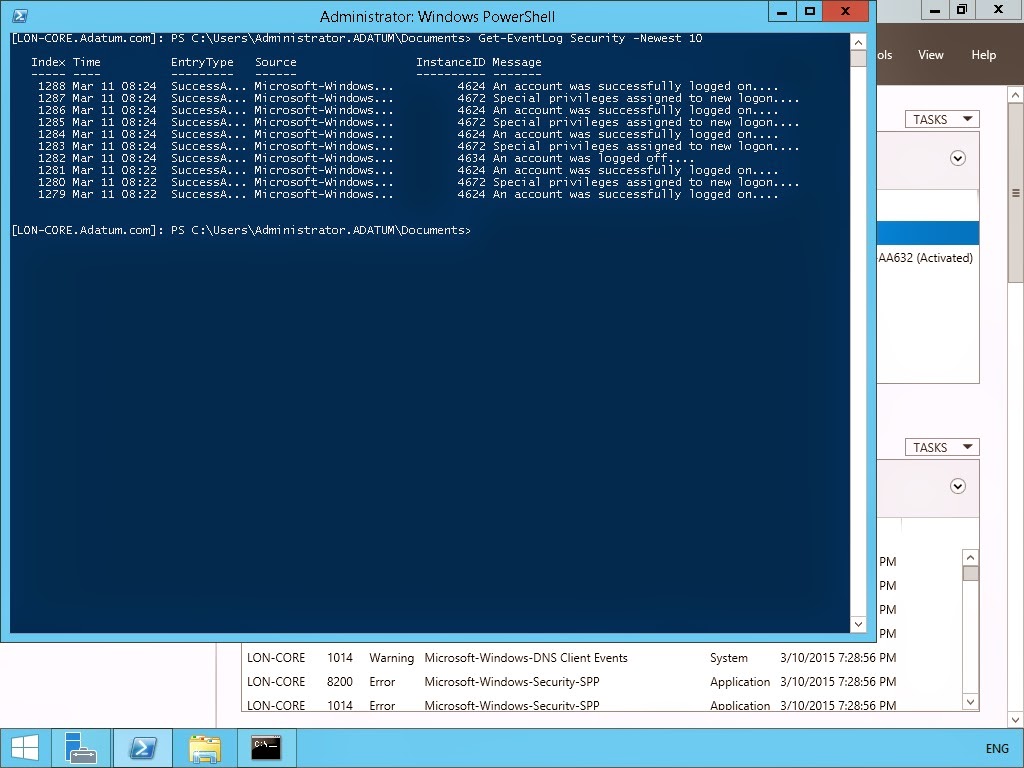Select the AA632 (Activated) entry

pos(925,257)
